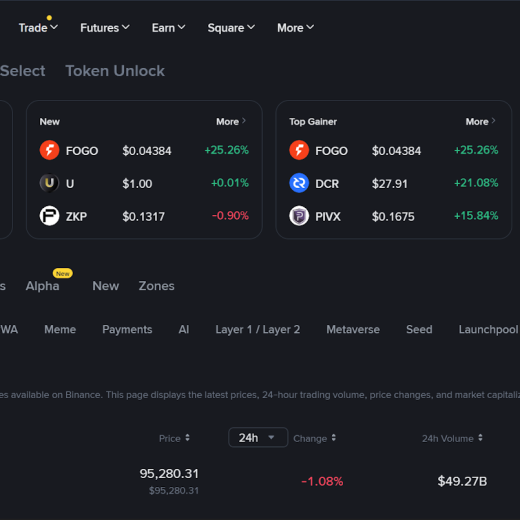Viewport: 520px width, 520px height.
Task: Open More link in New card
Action: pyautogui.click(x=231, y=122)
